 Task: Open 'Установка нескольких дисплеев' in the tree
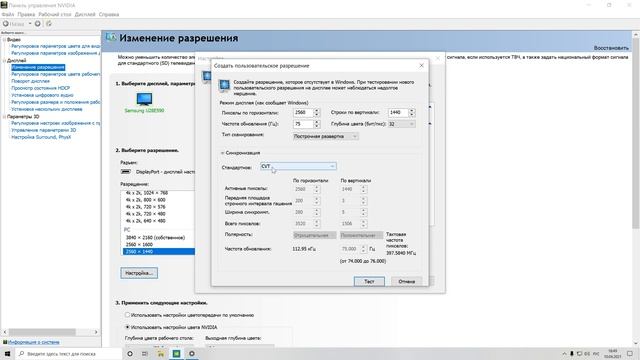[47, 109]
